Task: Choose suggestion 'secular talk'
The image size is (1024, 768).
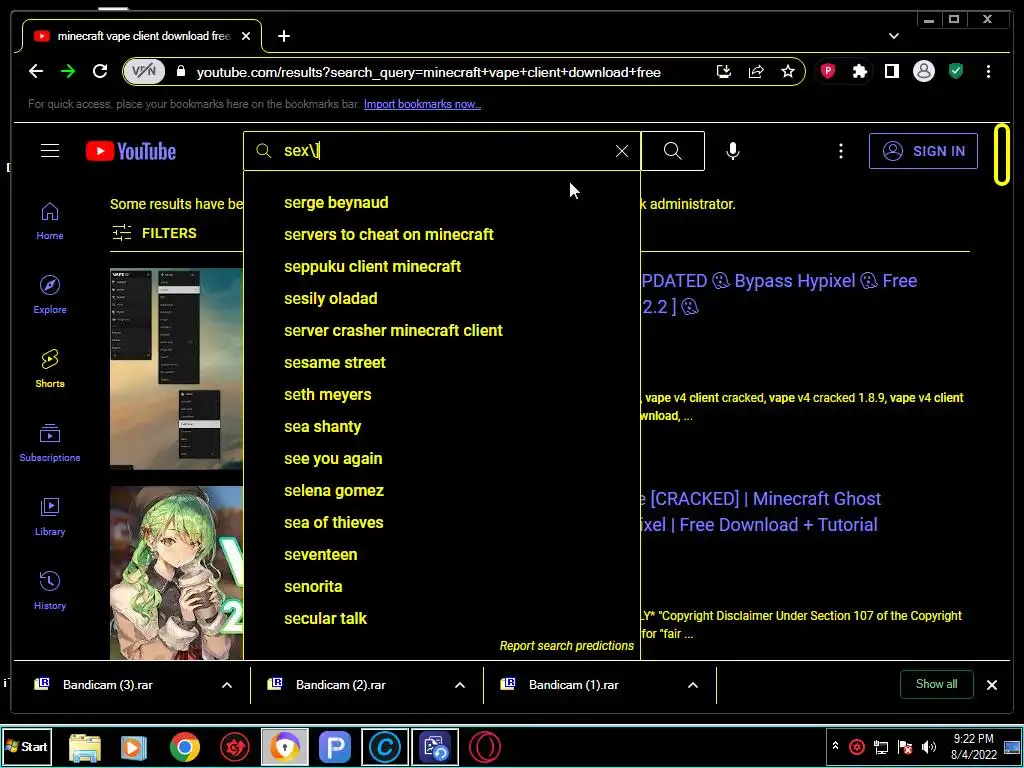Action: [x=441, y=618]
